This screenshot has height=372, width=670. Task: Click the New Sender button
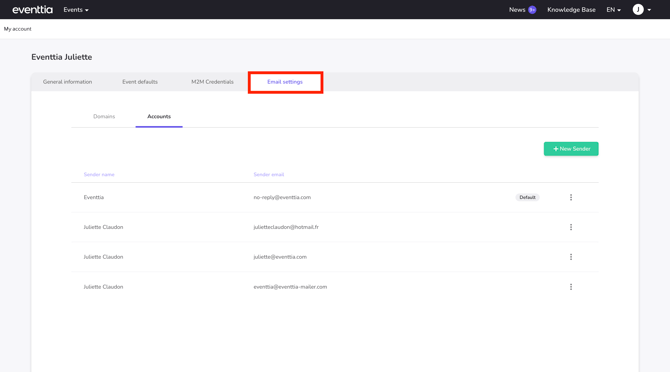571,149
